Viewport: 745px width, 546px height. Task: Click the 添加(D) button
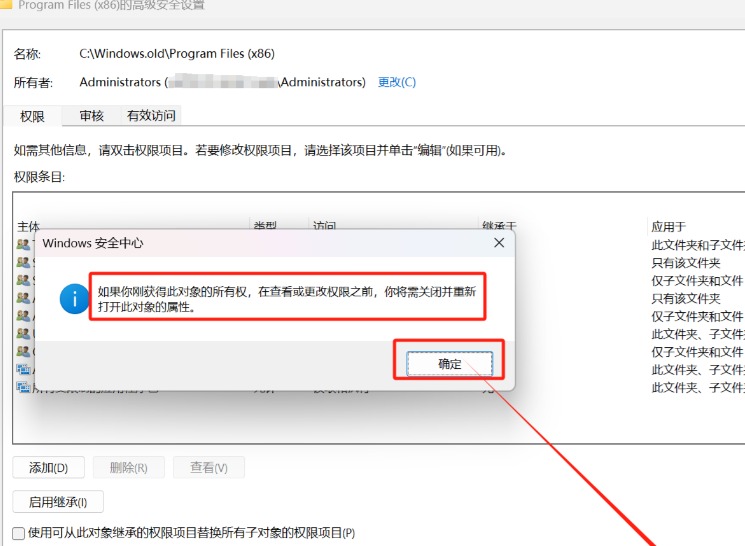tap(48, 468)
